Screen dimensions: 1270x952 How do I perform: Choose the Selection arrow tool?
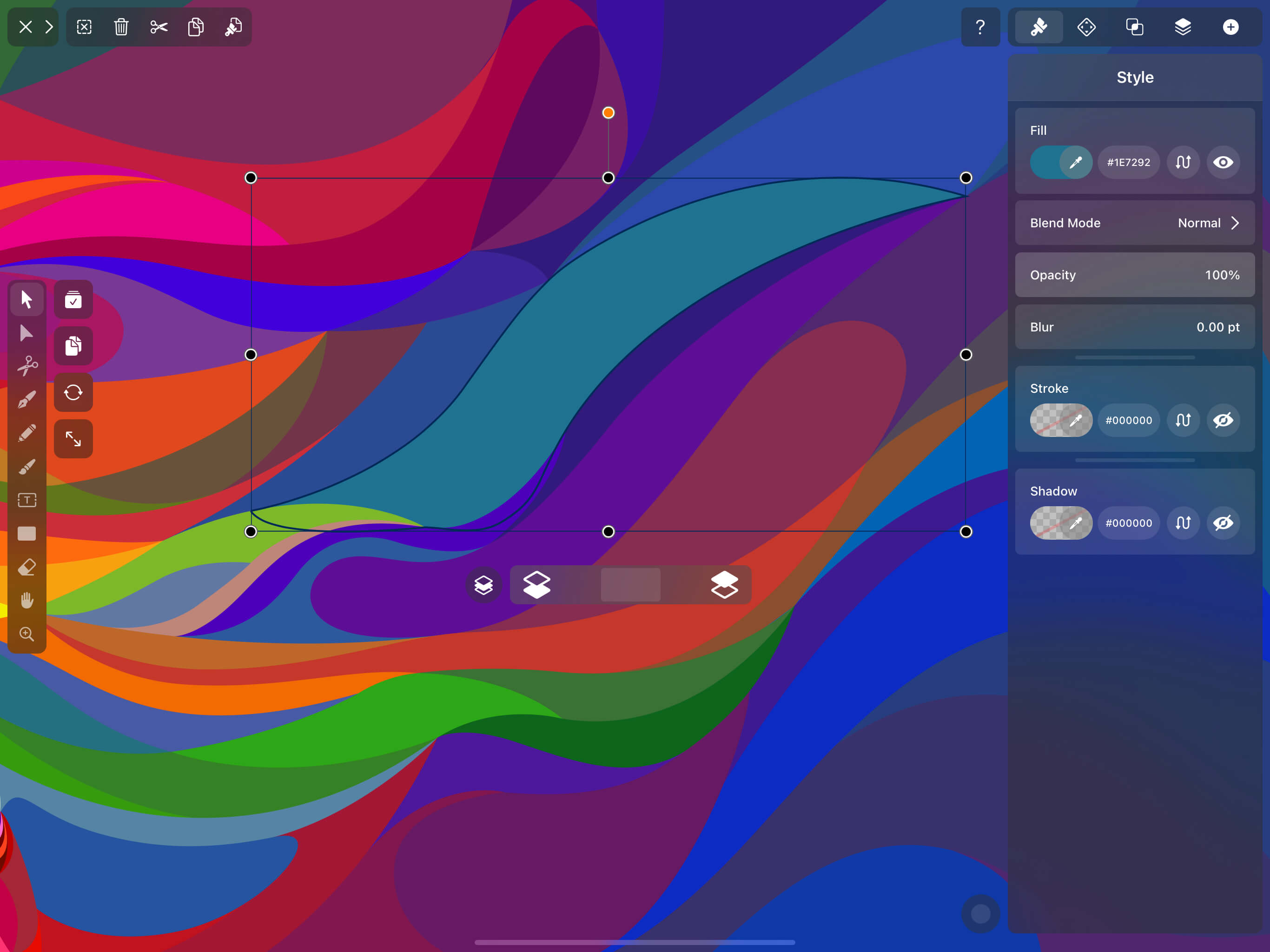(x=27, y=299)
